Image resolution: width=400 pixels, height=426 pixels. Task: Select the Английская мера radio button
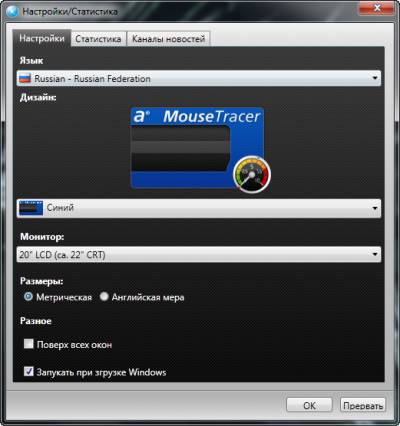pos(104,296)
